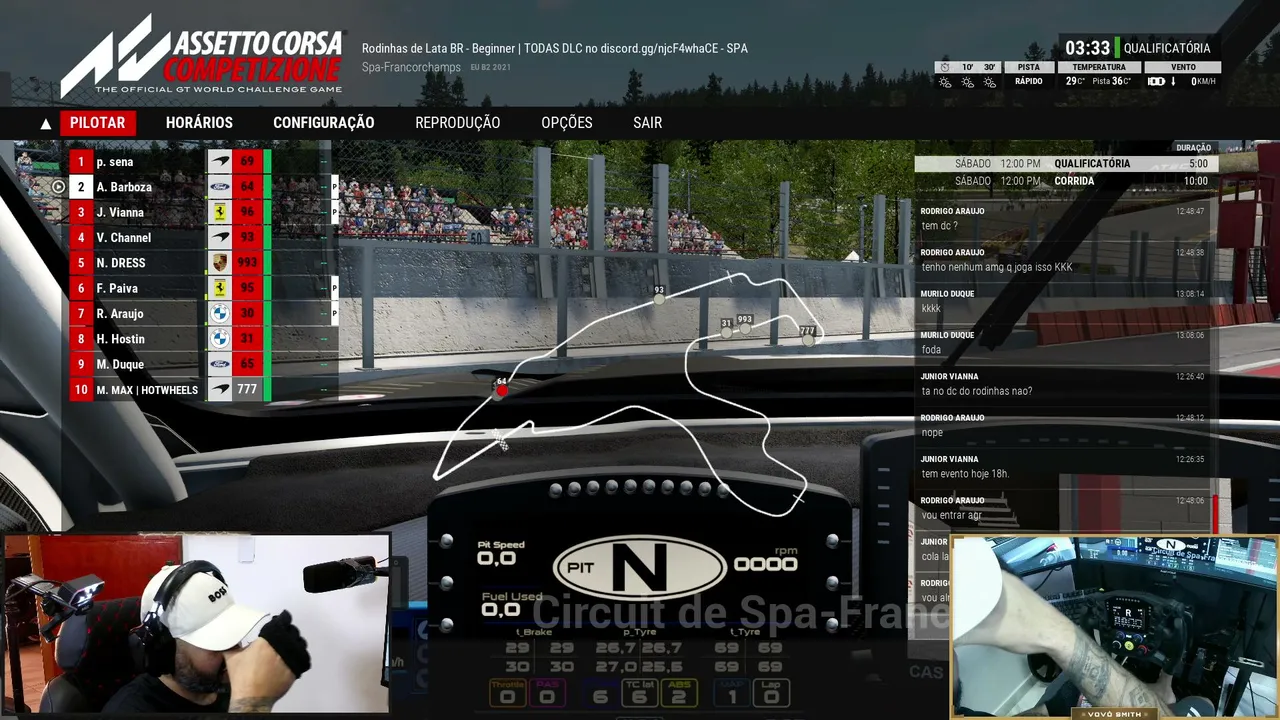Image resolution: width=1280 pixels, height=720 pixels.
Task: Click the checkered start-finish flag on map
Action: 501,441
